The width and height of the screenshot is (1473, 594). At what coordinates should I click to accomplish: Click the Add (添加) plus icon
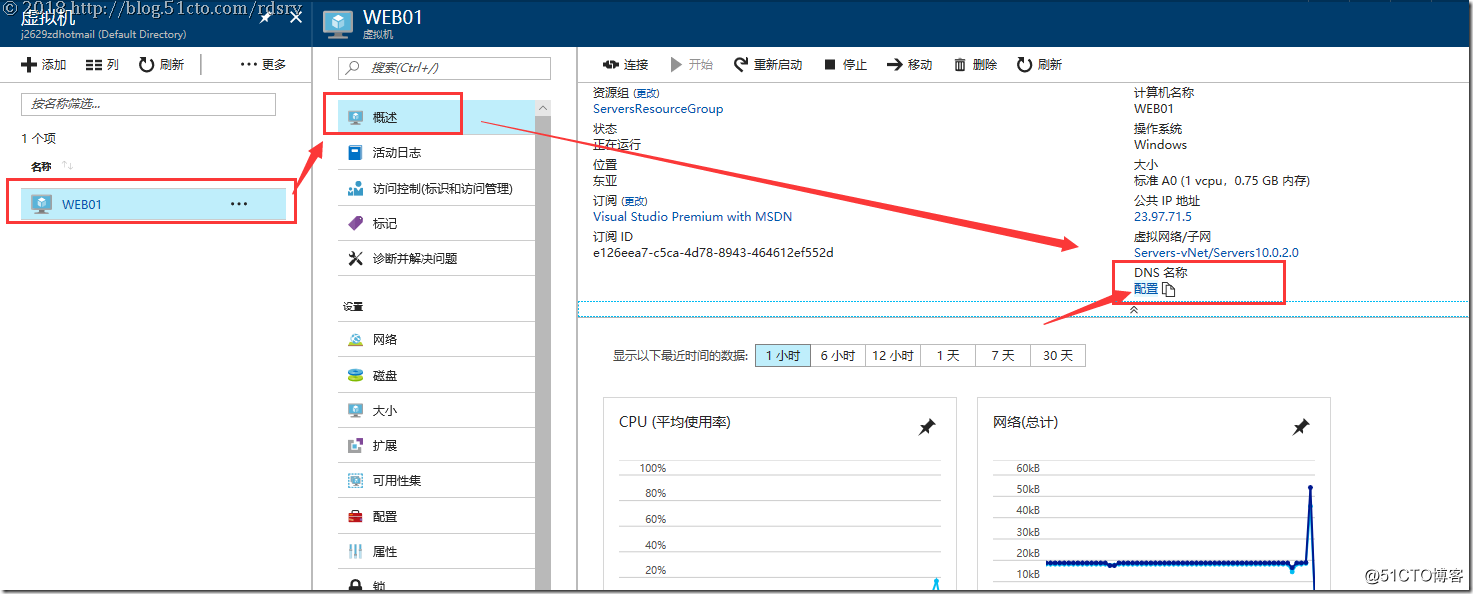click(x=29, y=65)
